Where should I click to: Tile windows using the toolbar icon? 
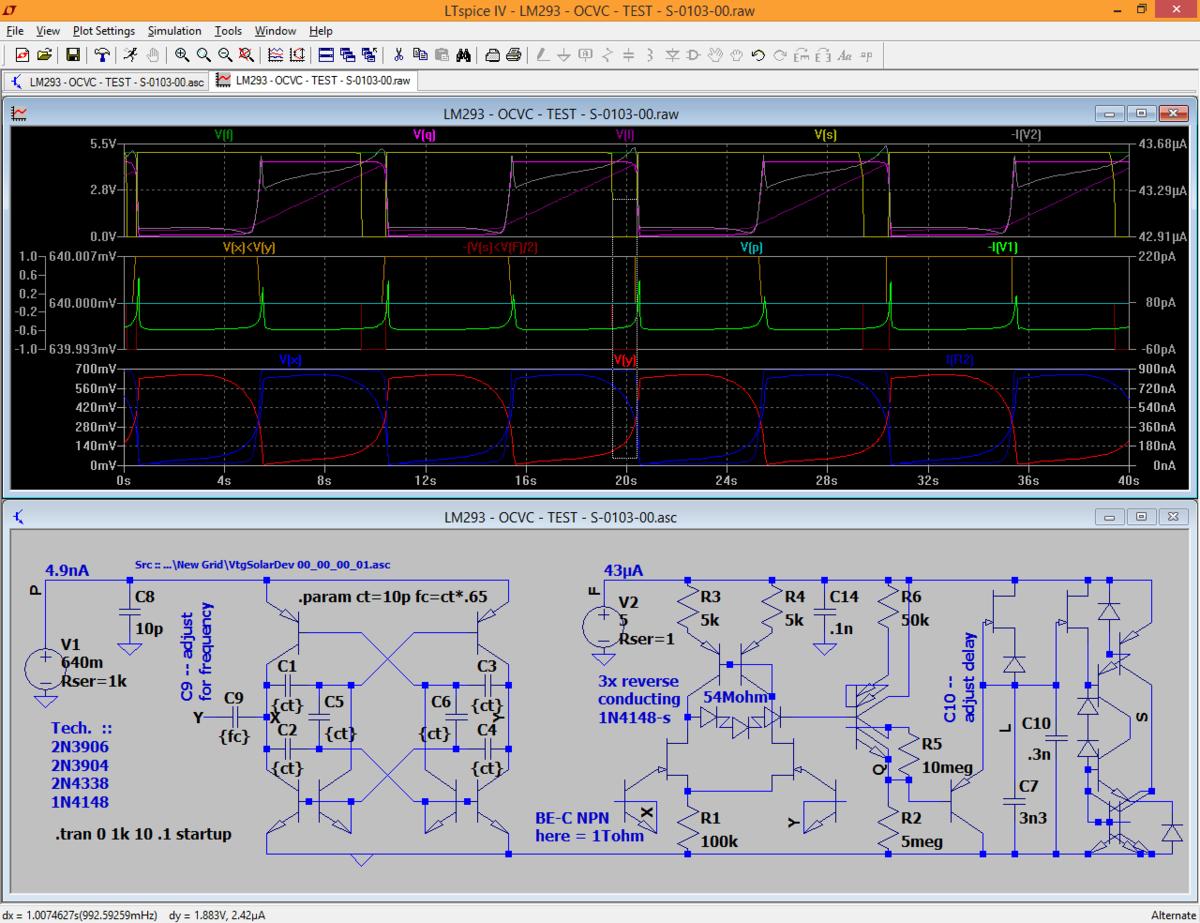326,55
